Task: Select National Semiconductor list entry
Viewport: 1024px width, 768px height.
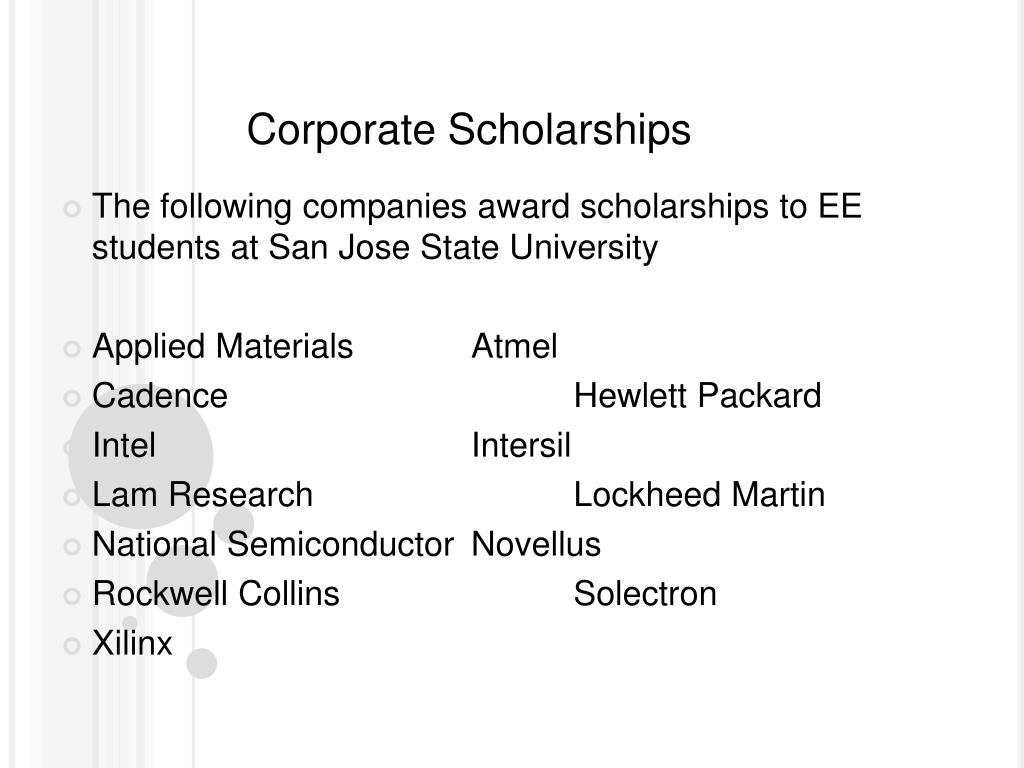Action: (273, 545)
